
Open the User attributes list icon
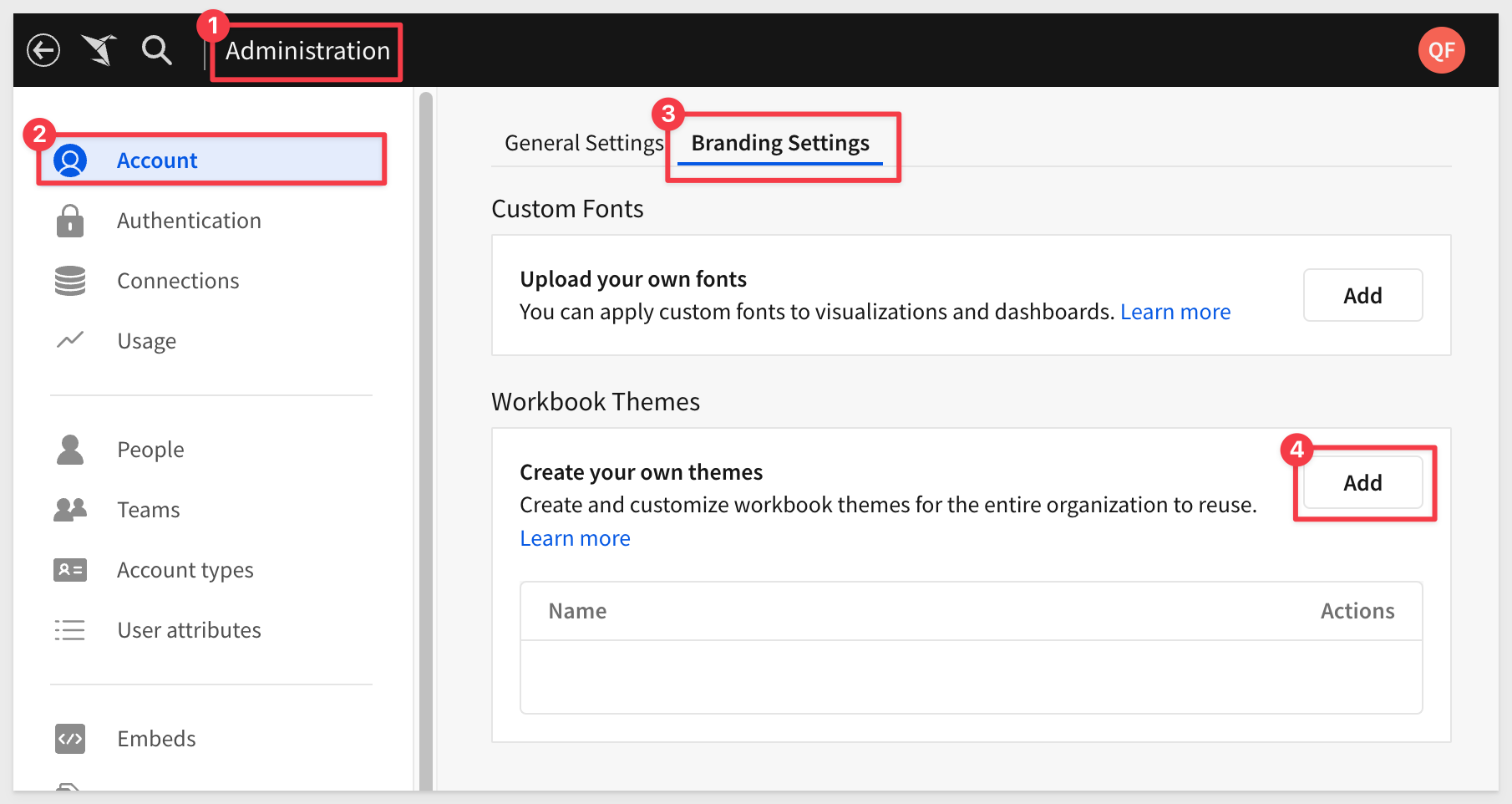point(70,630)
